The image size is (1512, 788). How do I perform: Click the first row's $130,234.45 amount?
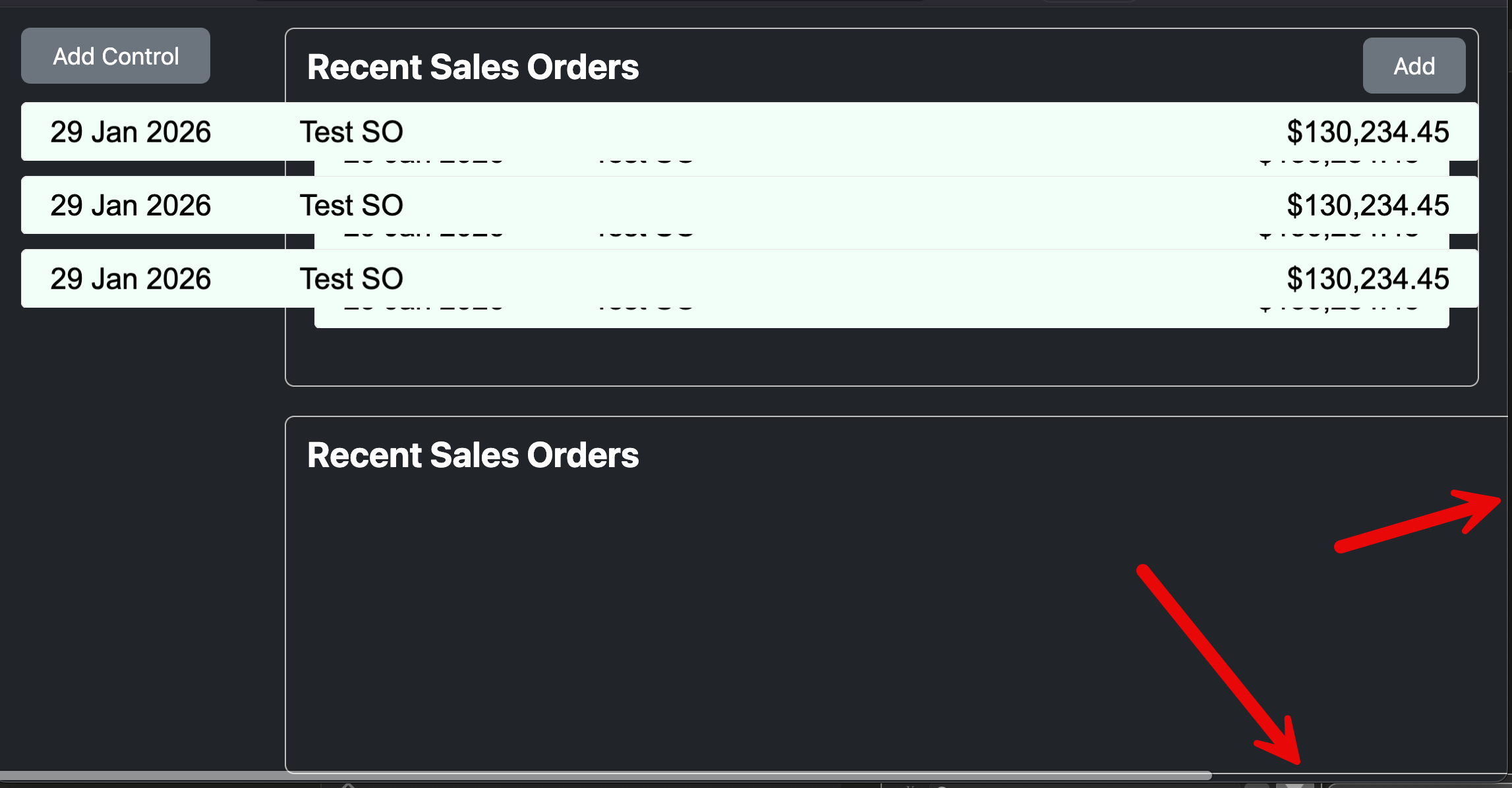coord(1368,132)
